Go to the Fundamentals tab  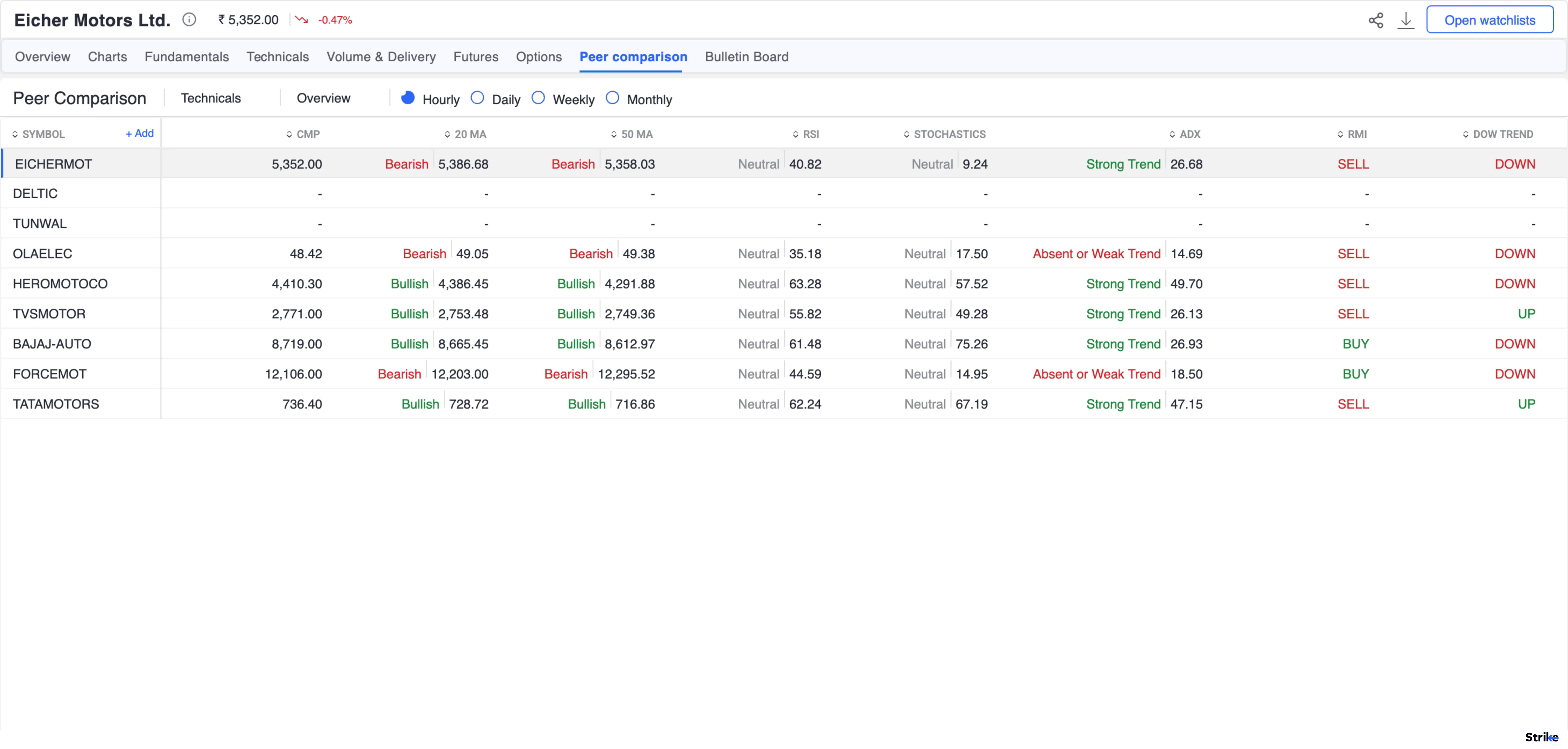click(x=187, y=57)
